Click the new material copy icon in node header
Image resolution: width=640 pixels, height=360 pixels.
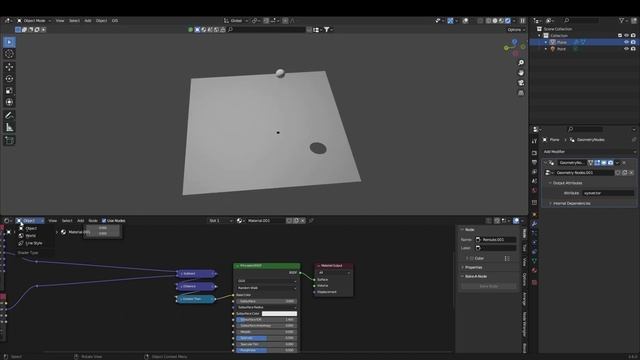296,220
